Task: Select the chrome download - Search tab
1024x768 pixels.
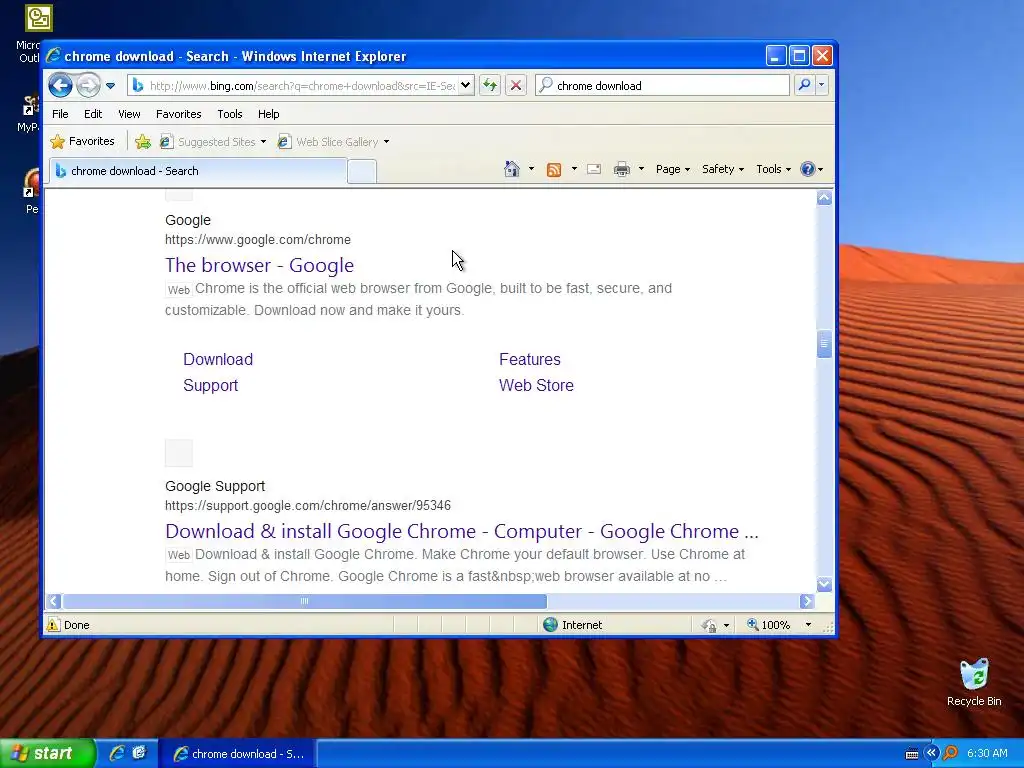Action: click(198, 171)
